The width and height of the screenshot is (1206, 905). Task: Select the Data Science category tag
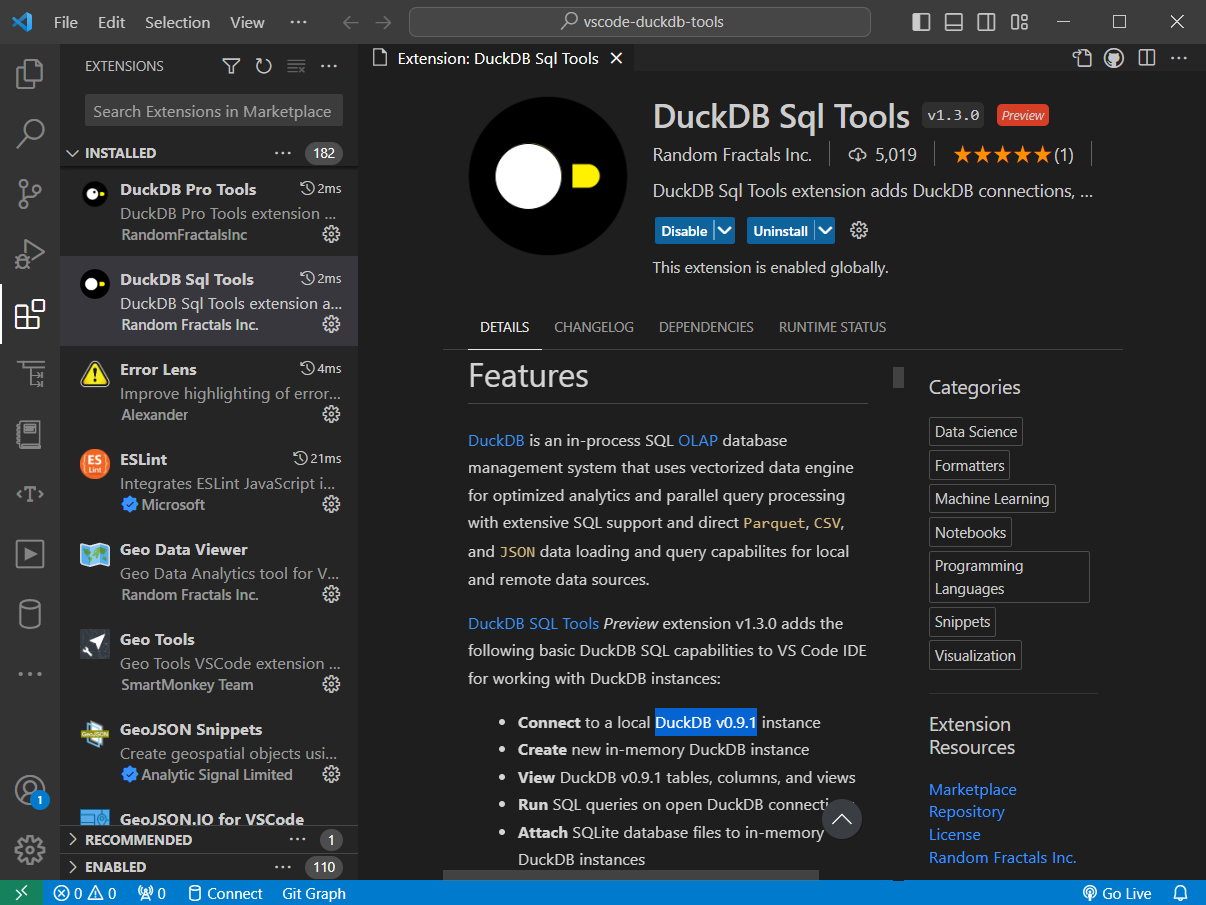[976, 432]
